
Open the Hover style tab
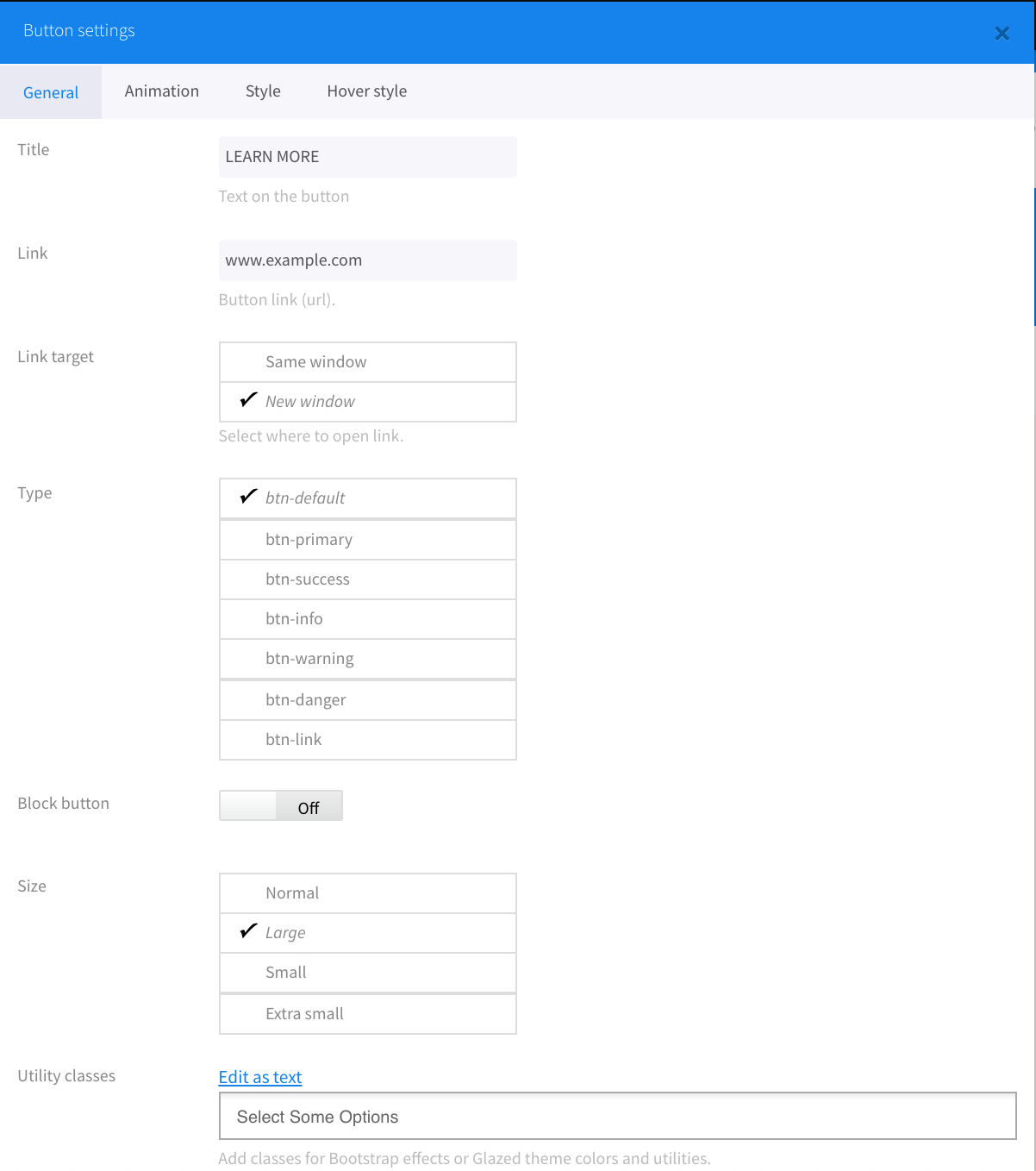366,91
